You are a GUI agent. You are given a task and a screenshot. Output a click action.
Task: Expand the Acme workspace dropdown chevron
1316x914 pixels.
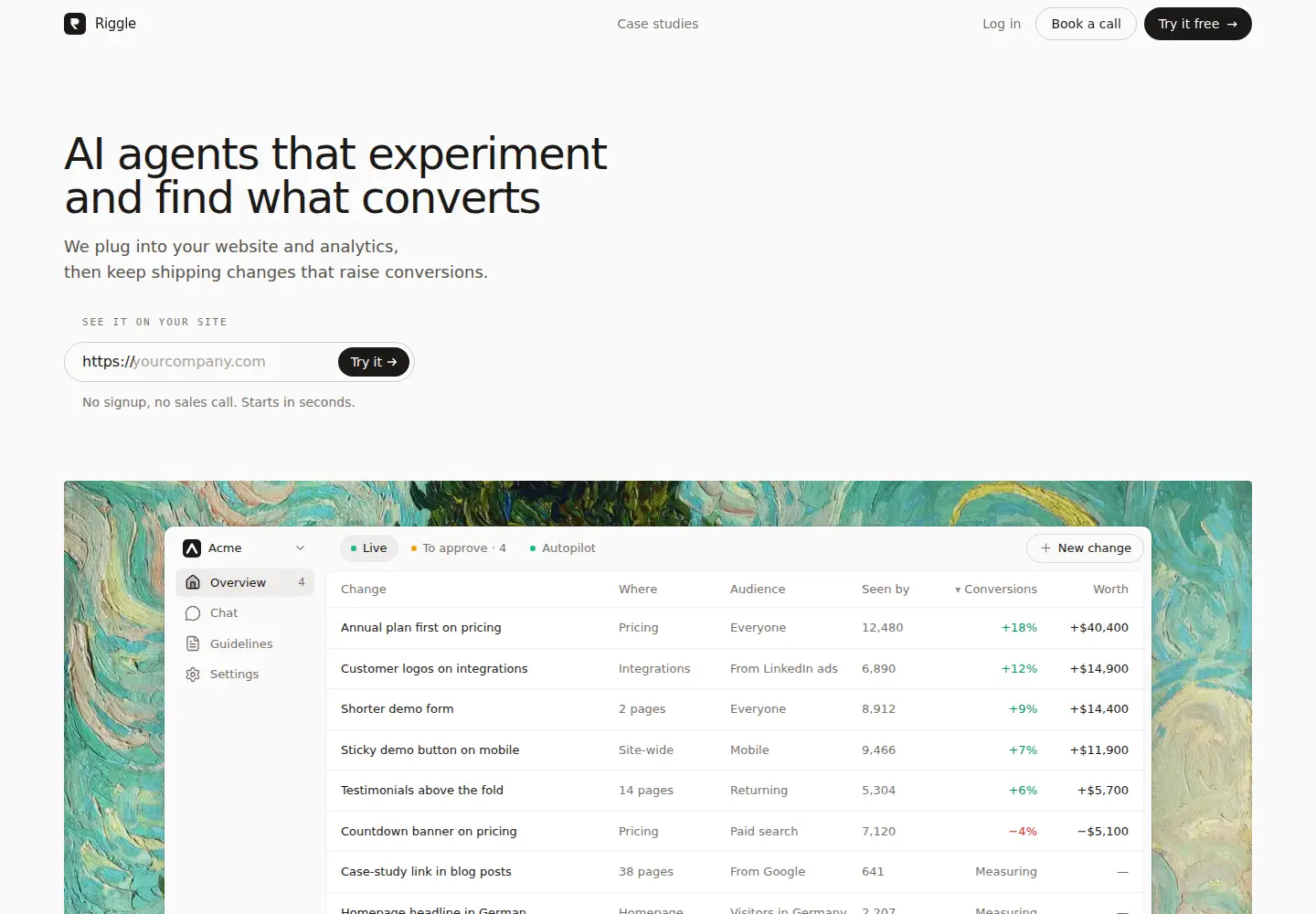(x=300, y=548)
